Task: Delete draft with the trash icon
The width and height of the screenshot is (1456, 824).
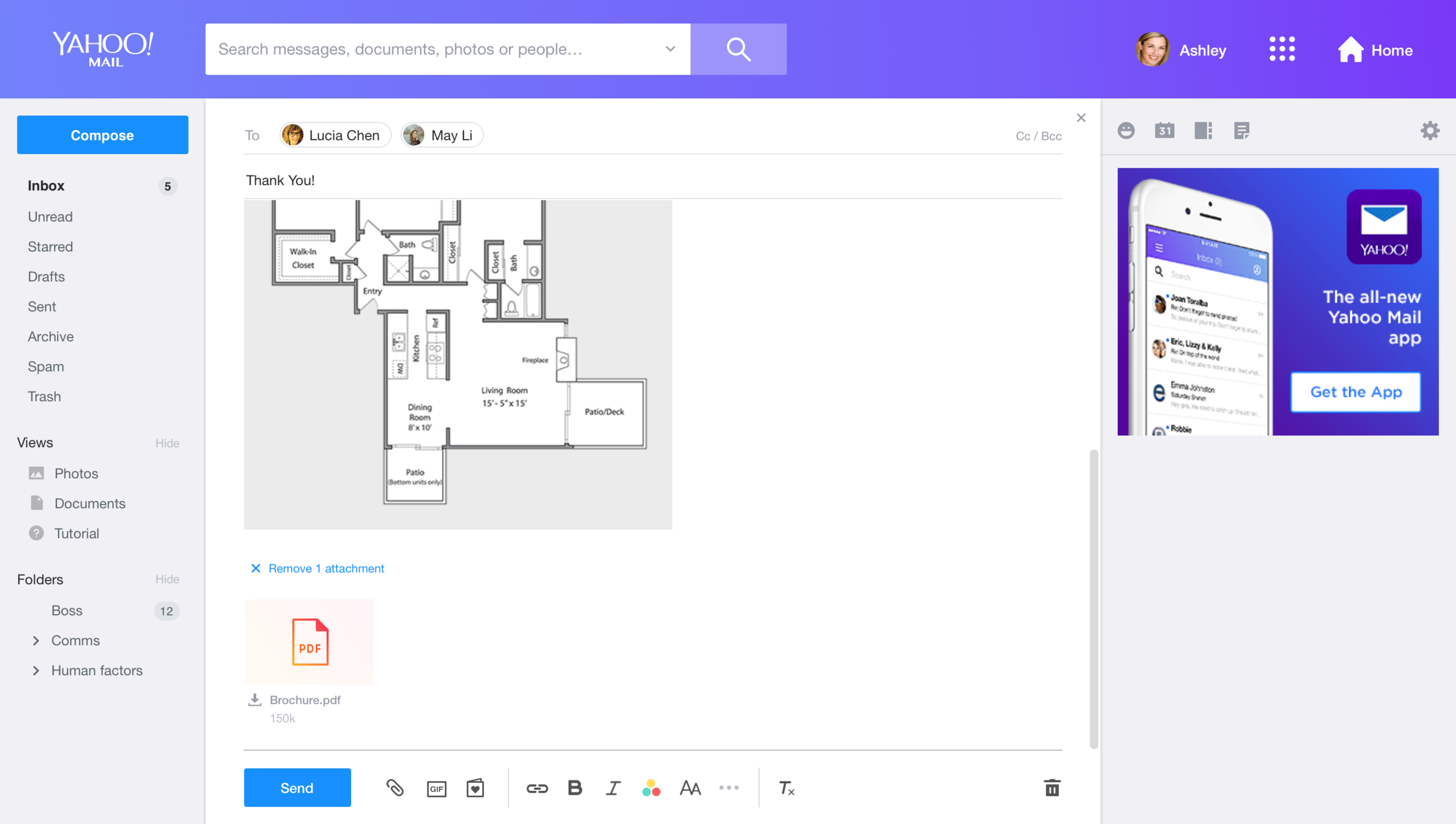Action: [1052, 788]
